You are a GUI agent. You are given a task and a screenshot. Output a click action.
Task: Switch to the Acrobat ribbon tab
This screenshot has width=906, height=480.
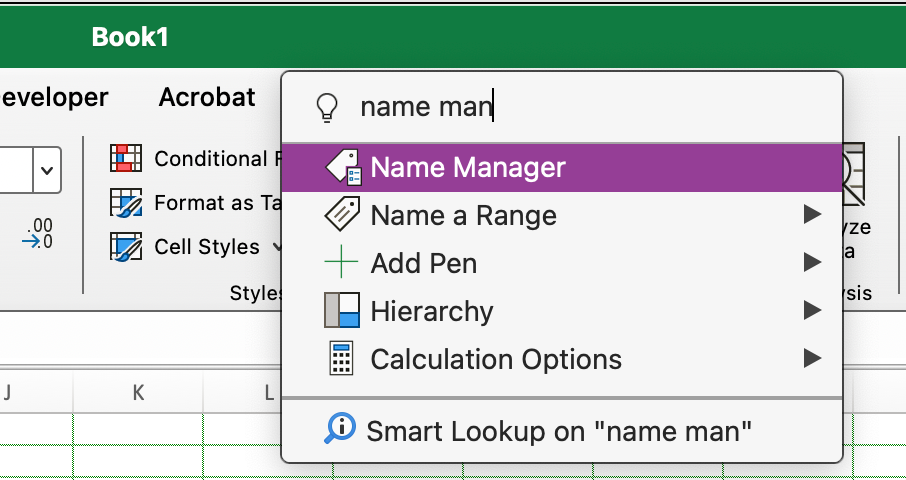click(207, 97)
